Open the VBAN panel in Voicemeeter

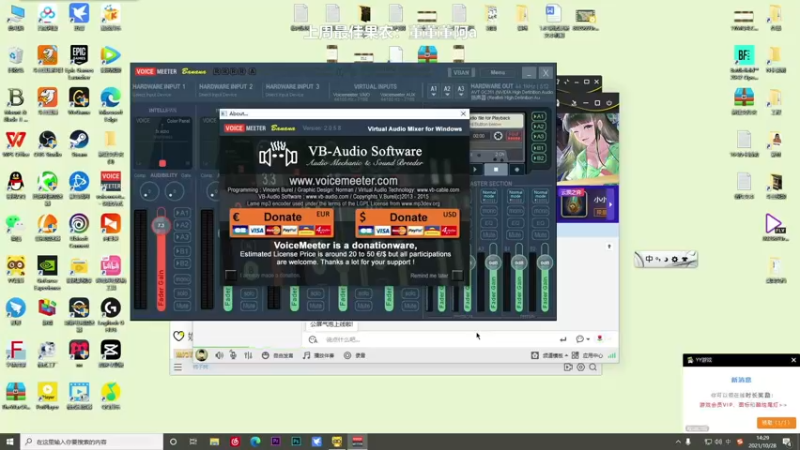461,72
